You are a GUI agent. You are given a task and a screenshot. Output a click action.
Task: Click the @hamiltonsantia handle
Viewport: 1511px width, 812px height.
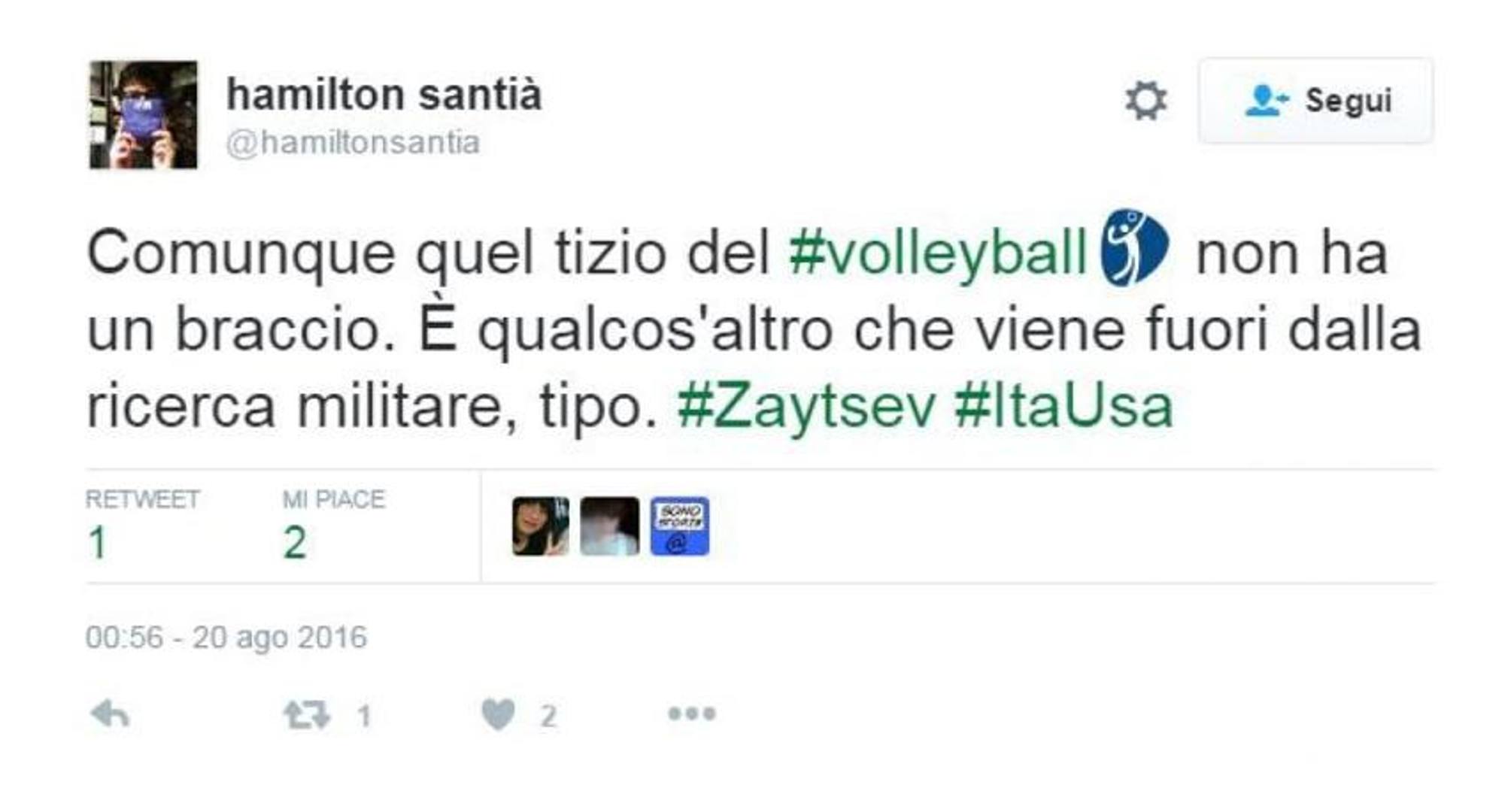pyautogui.click(x=353, y=143)
